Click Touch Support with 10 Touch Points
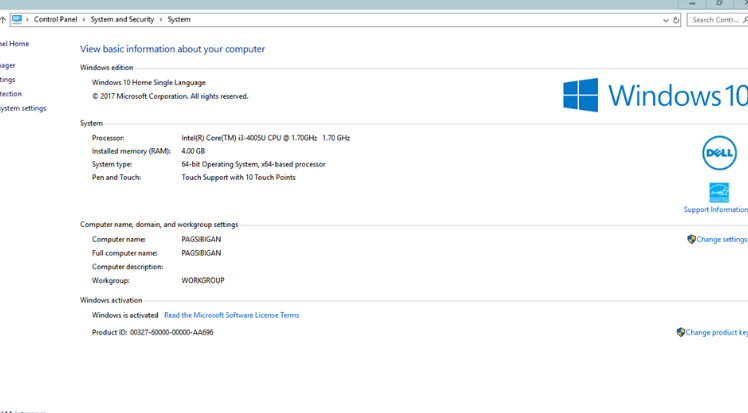The image size is (748, 413). click(238, 177)
